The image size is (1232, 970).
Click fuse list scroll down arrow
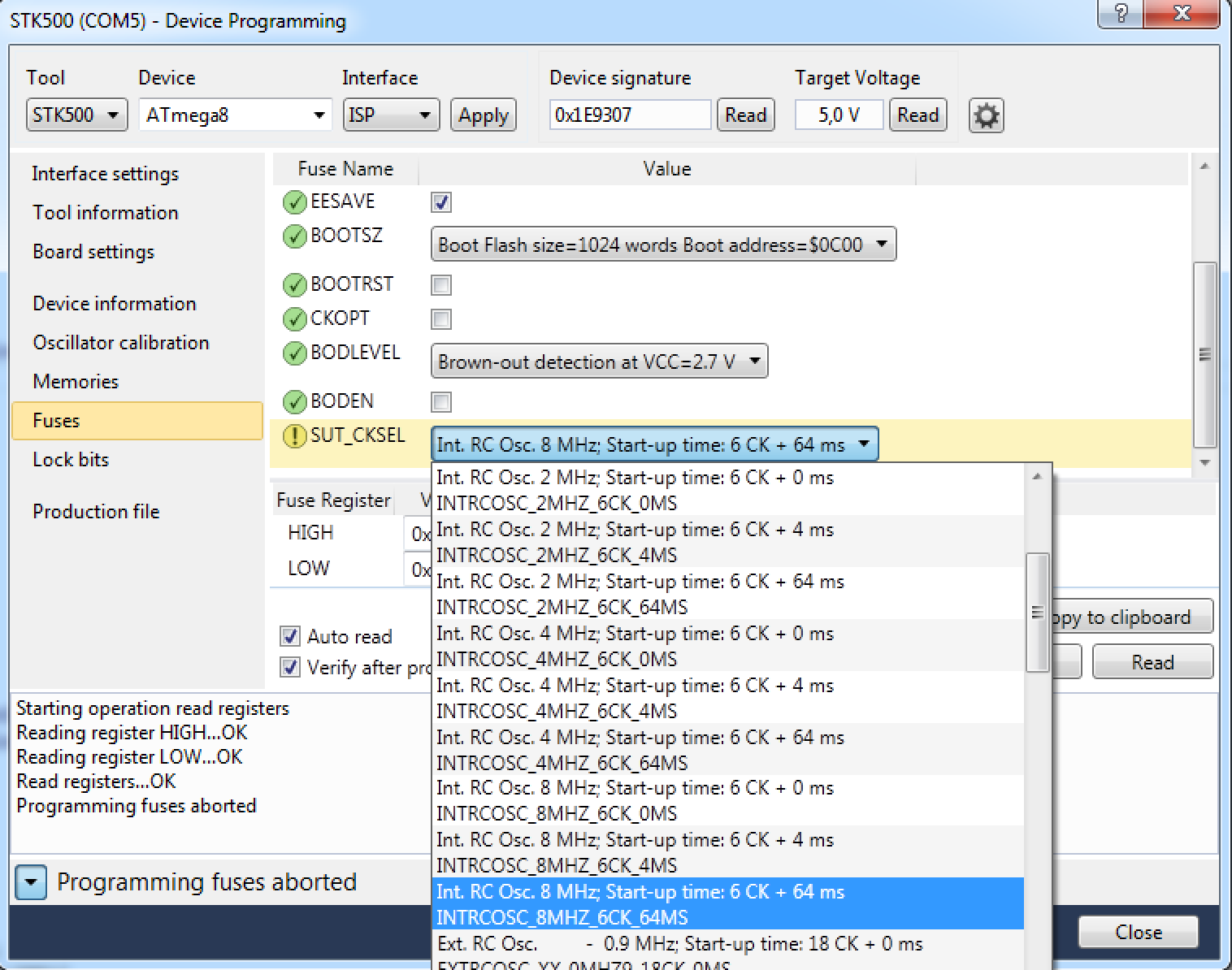(x=1204, y=462)
